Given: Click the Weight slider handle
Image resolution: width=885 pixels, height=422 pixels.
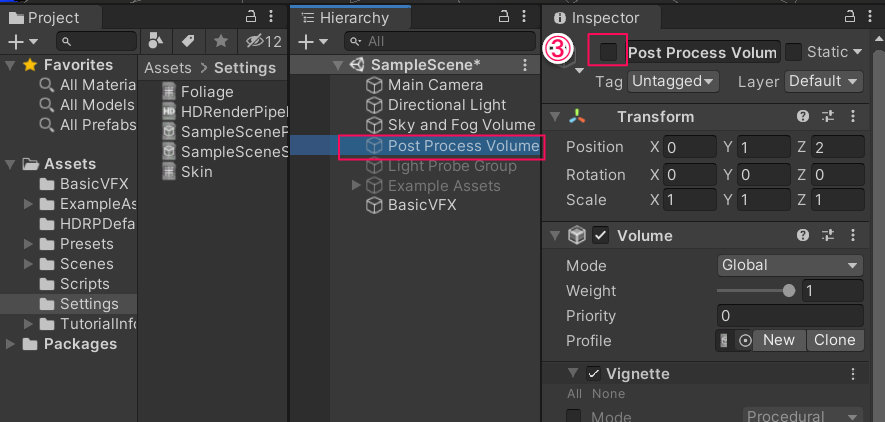Looking at the screenshot, I should [789, 291].
